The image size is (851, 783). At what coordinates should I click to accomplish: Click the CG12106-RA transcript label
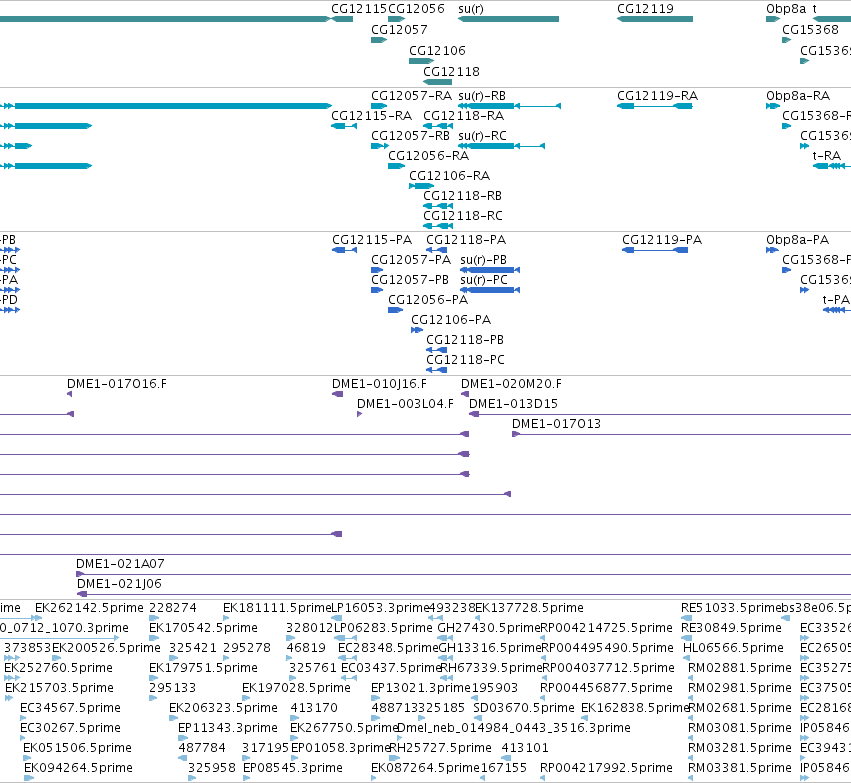(449, 176)
